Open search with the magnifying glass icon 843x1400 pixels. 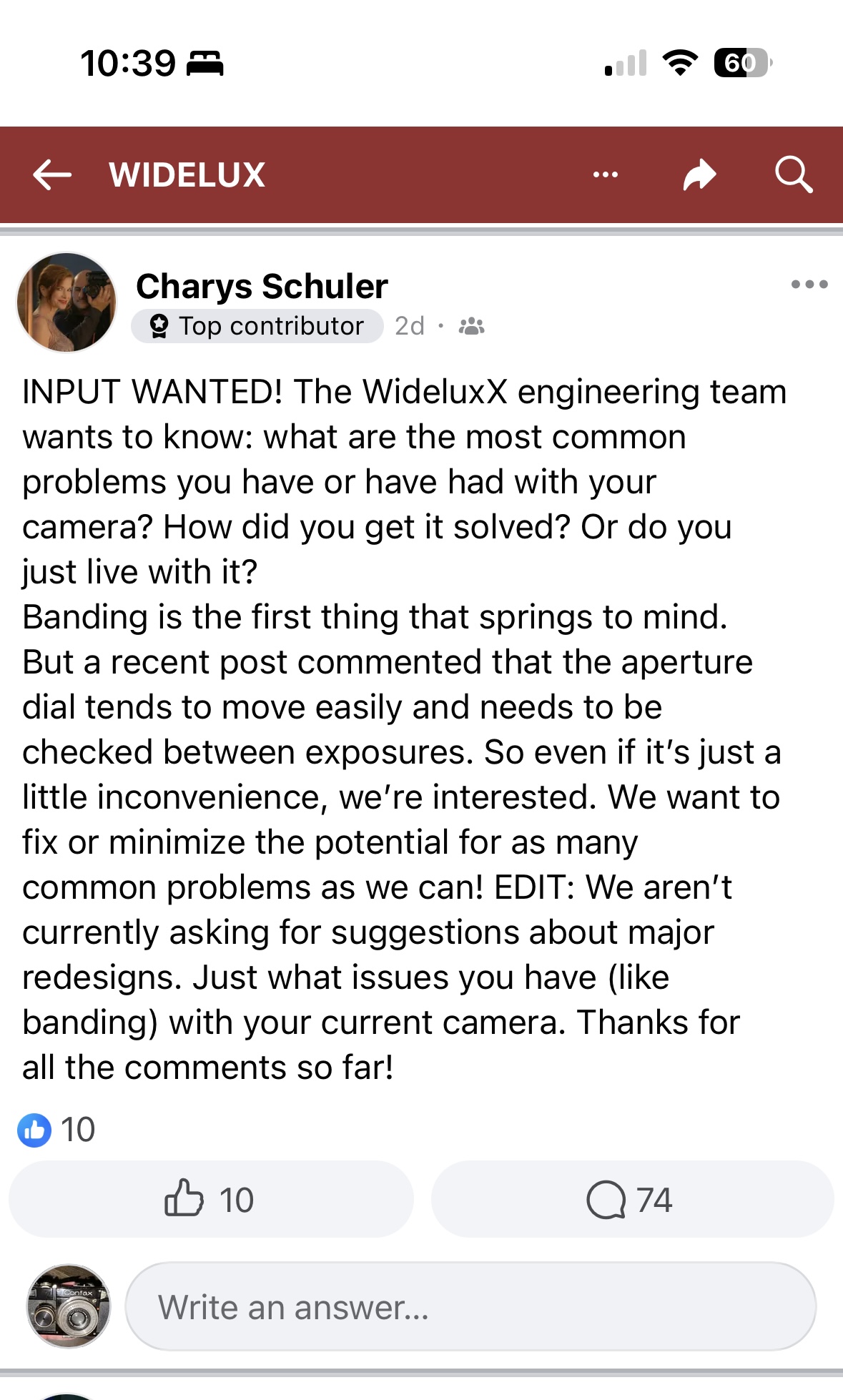793,175
